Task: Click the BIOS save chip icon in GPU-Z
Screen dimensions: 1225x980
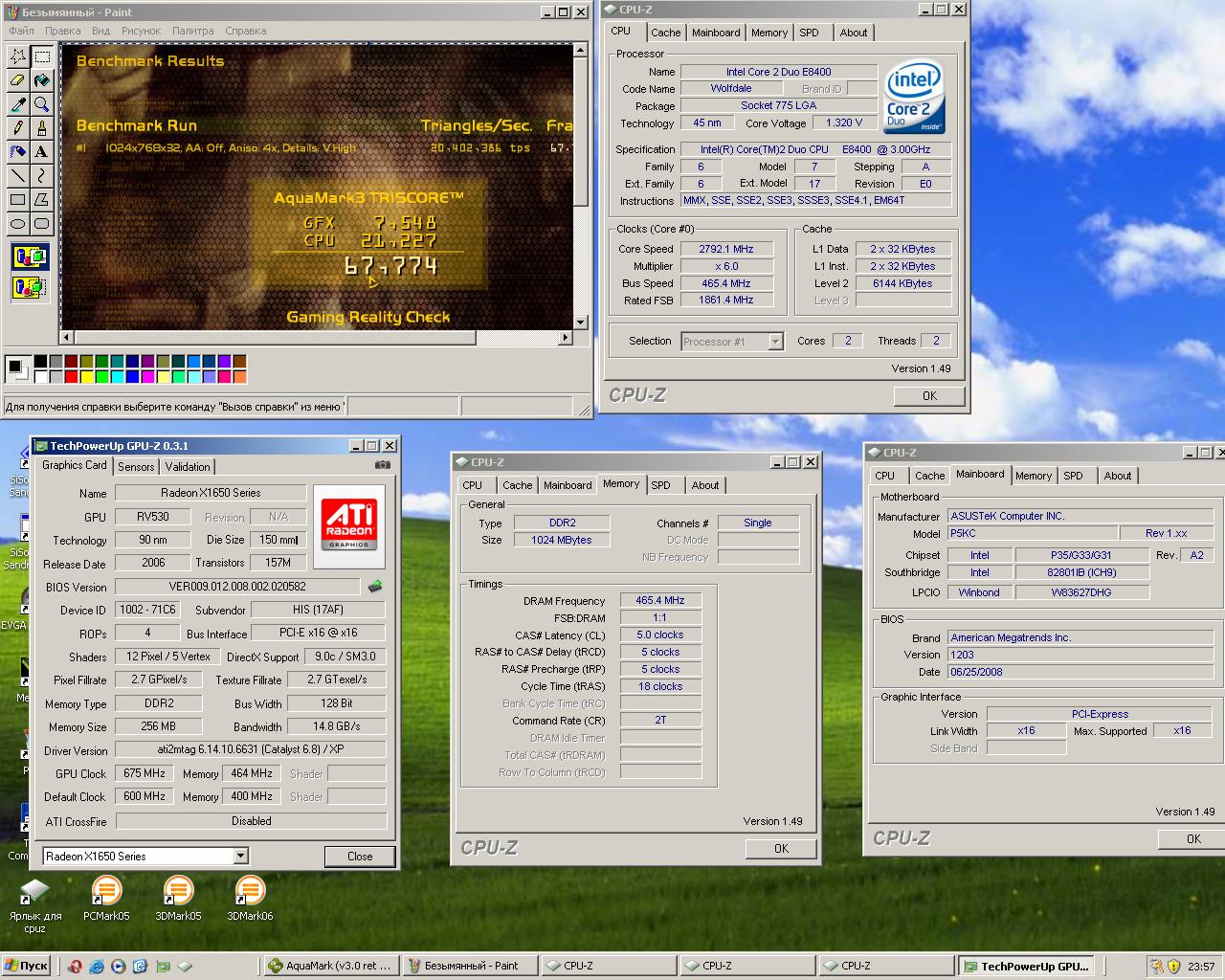Action: [375, 586]
